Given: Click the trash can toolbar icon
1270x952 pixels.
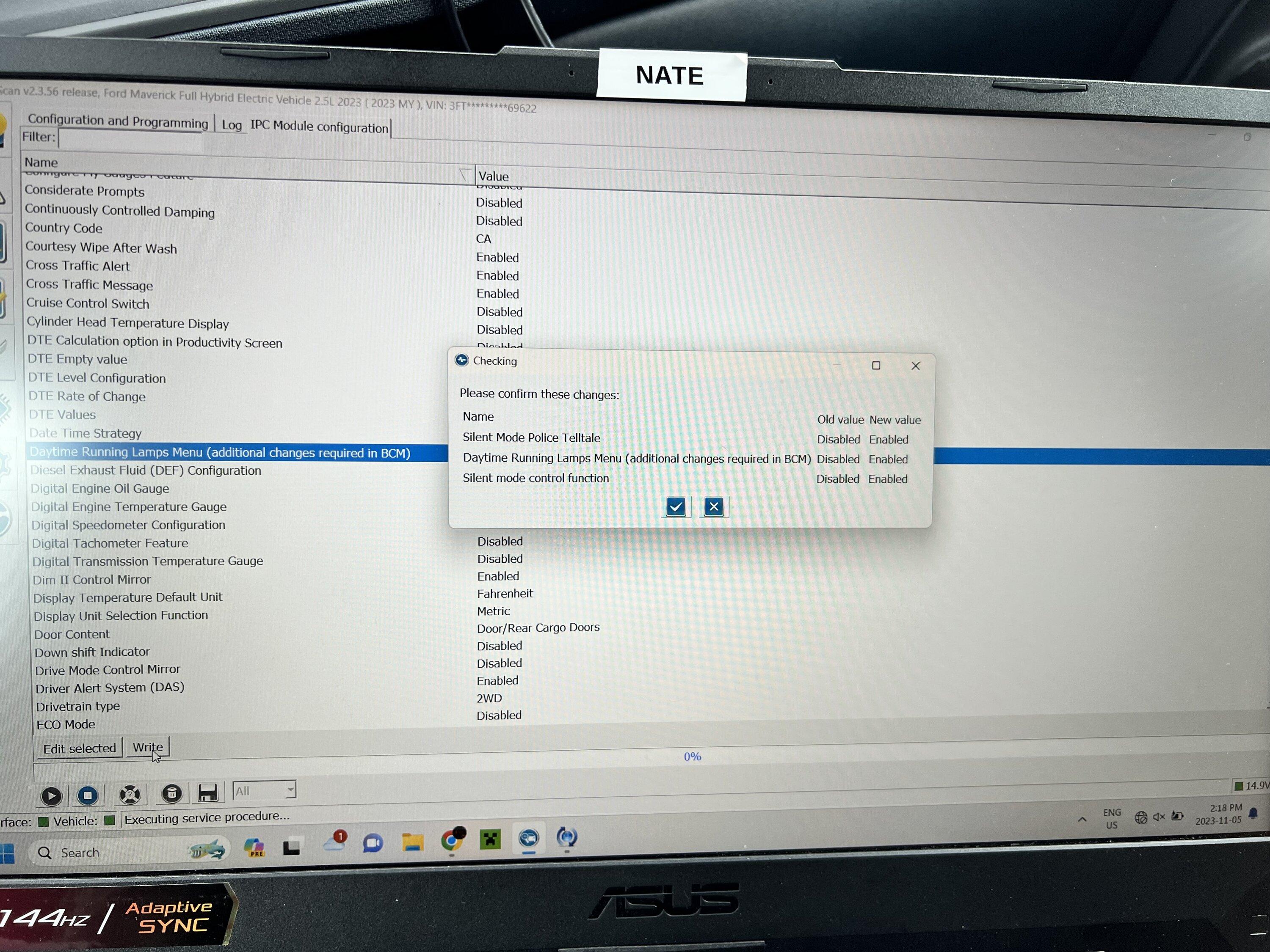Looking at the screenshot, I should (x=172, y=793).
